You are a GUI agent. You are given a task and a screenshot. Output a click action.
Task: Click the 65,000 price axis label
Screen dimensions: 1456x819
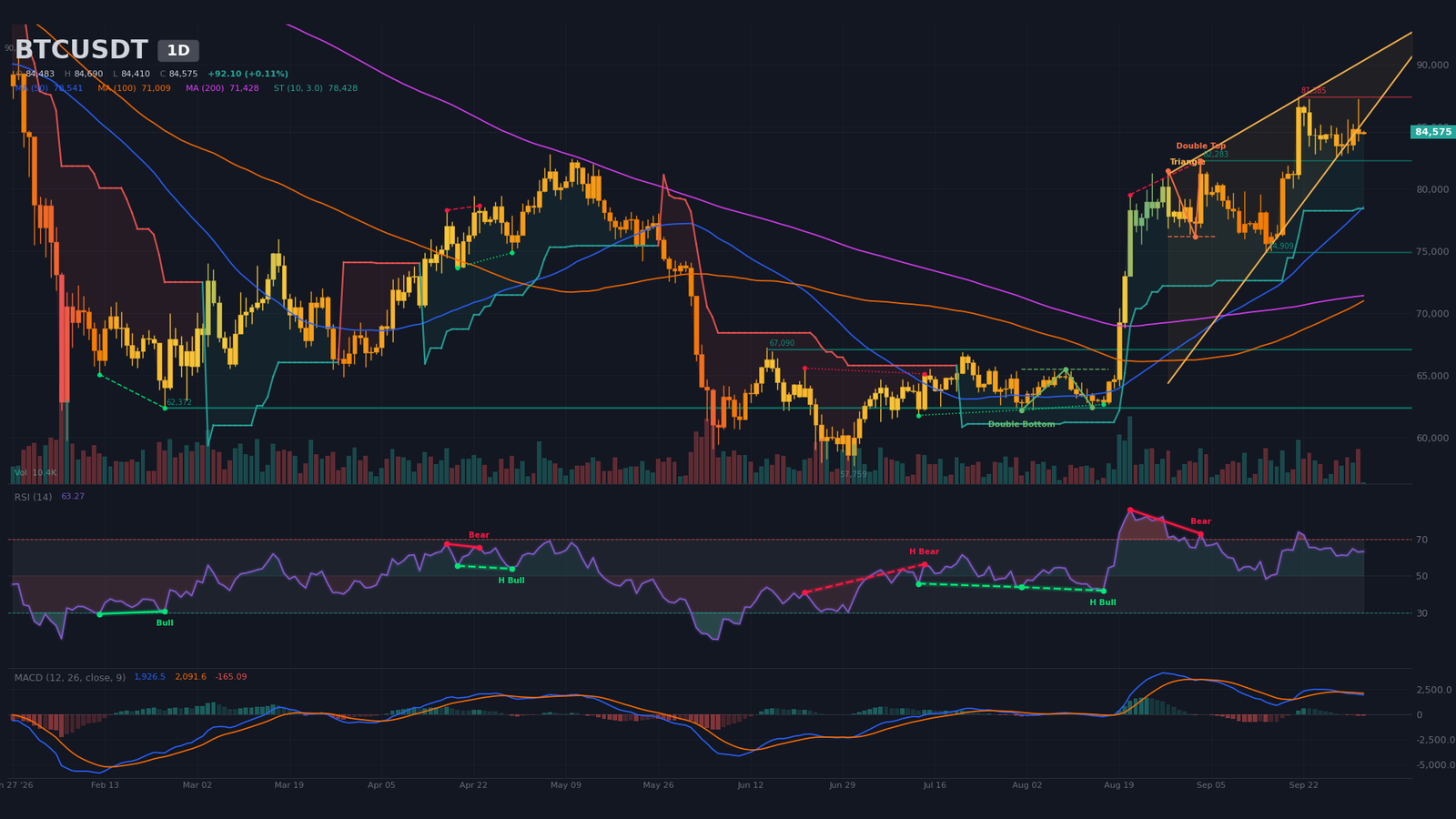coord(1432,376)
